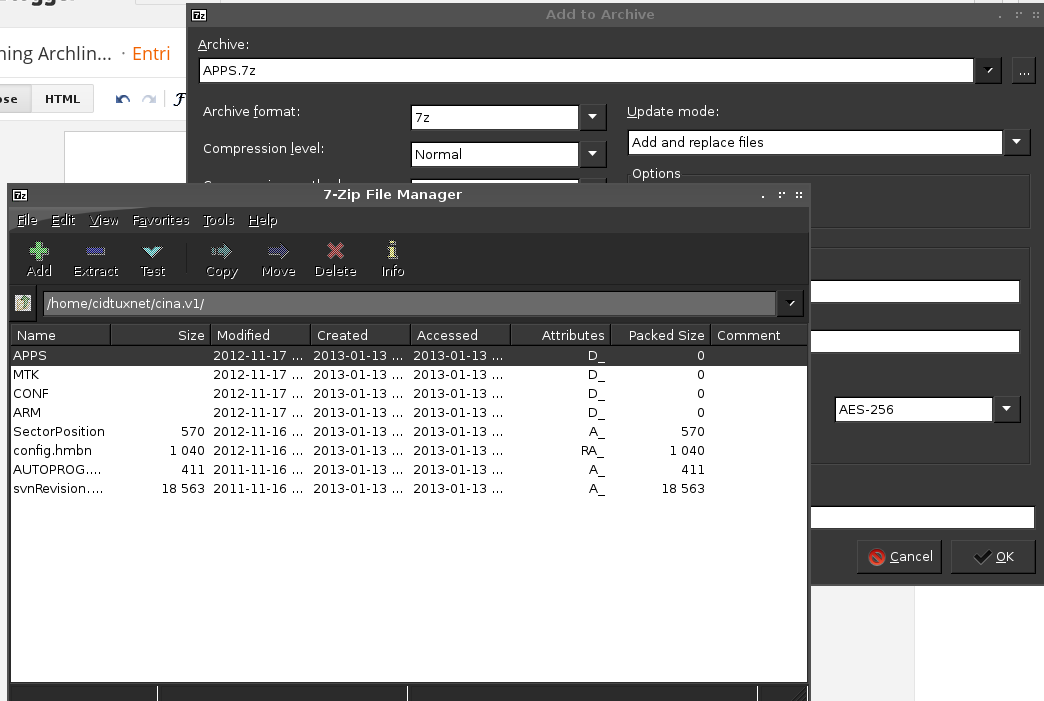Viewport: 1044px width, 701px height.
Task: Open the File menu
Action: click(27, 220)
